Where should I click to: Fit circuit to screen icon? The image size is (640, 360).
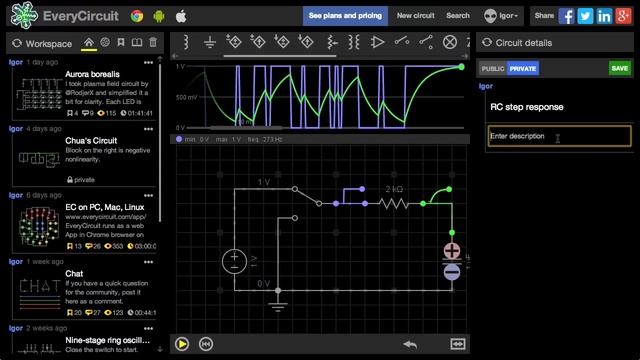(x=458, y=344)
